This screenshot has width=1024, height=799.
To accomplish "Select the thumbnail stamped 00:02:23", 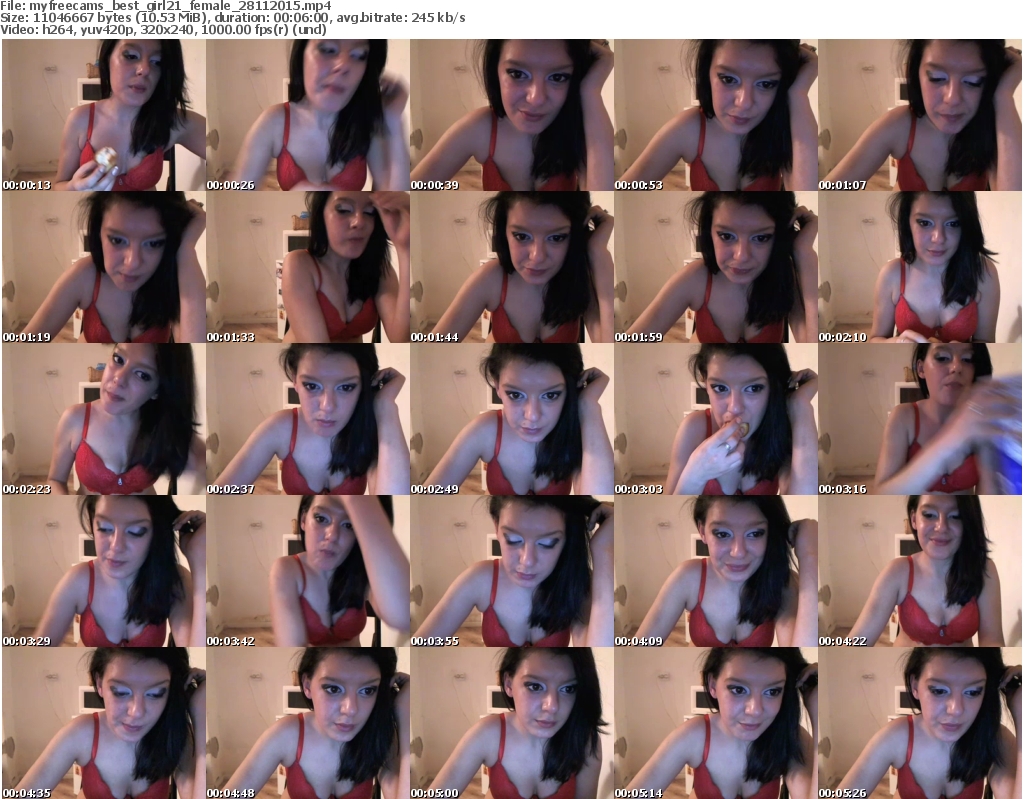I will click(104, 419).
